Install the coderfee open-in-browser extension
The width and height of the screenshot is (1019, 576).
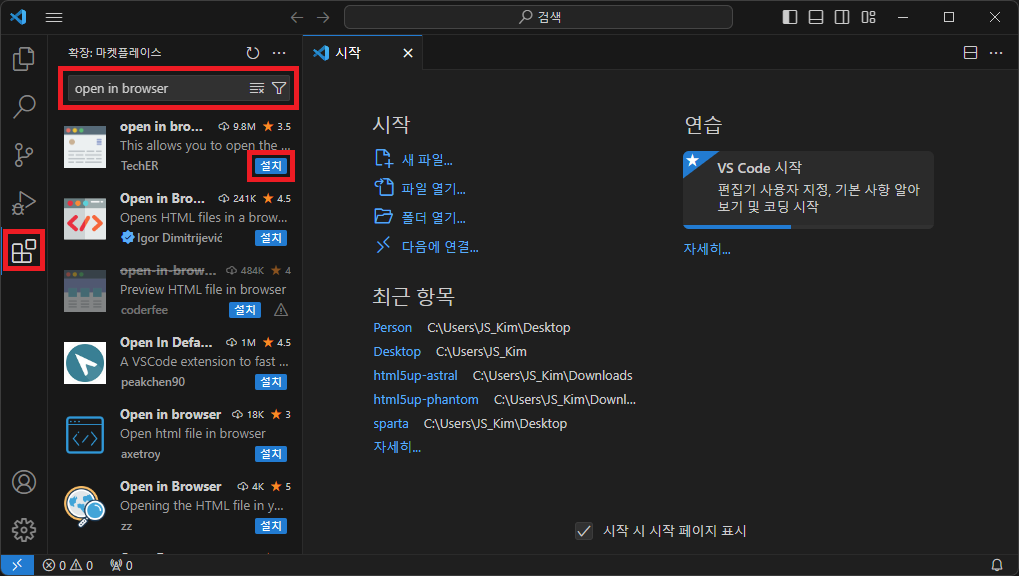[245, 310]
